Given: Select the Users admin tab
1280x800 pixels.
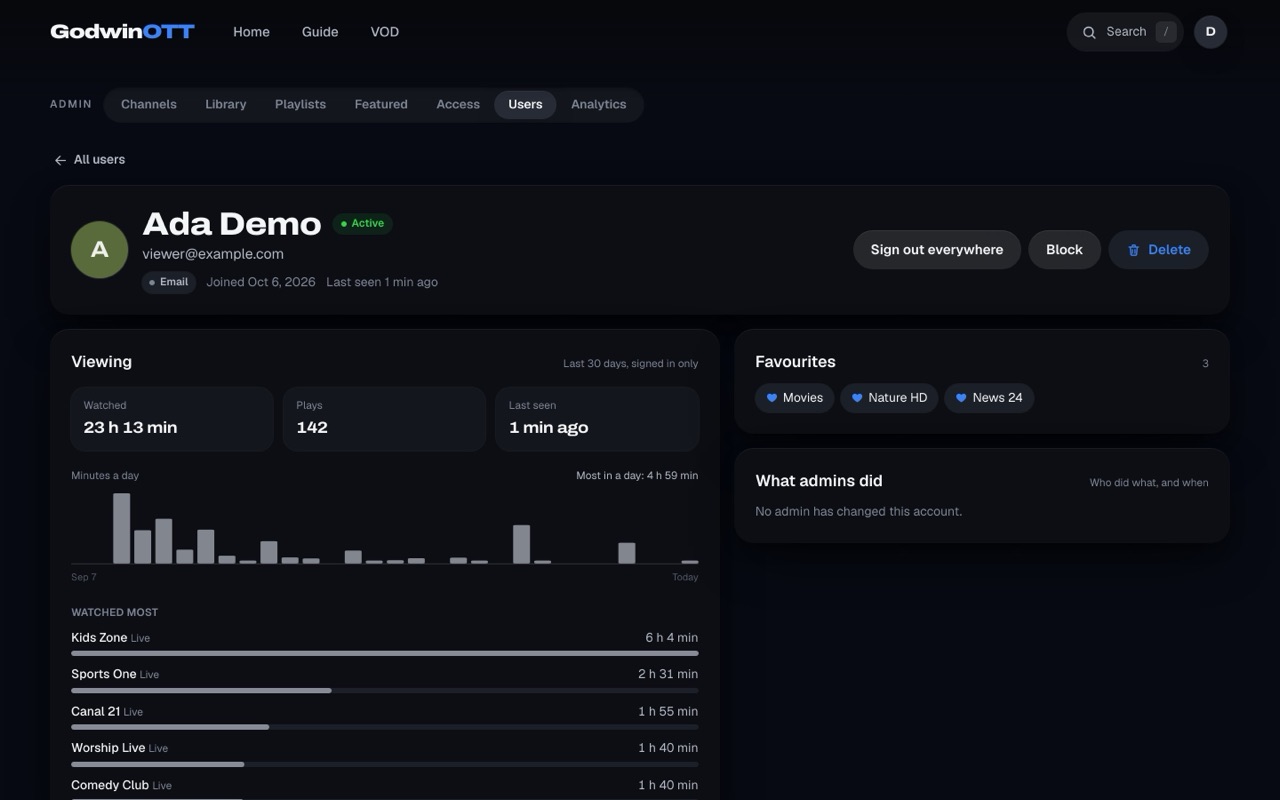Looking at the screenshot, I should click(x=525, y=104).
